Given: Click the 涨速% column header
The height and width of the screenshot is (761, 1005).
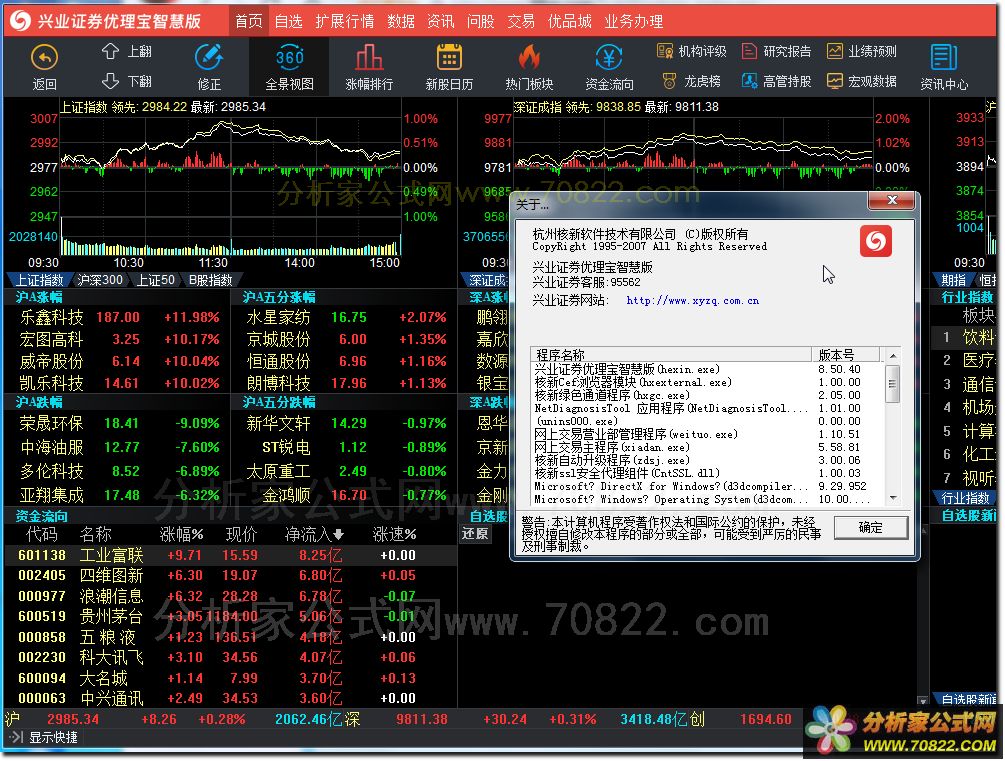Looking at the screenshot, I should (x=394, y=535).
